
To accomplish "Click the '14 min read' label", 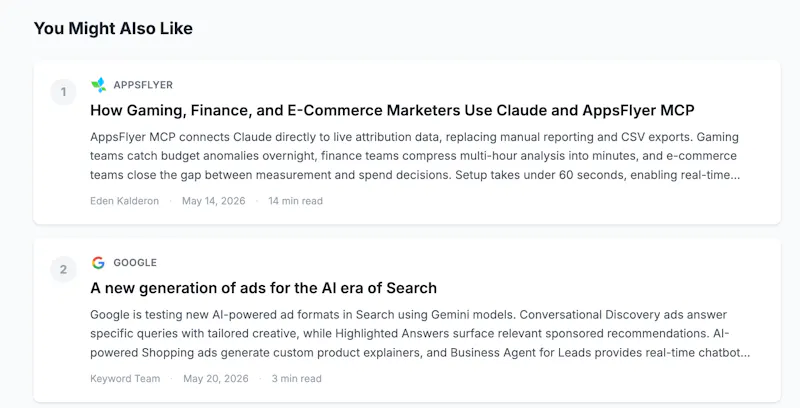I will (295, 201).
